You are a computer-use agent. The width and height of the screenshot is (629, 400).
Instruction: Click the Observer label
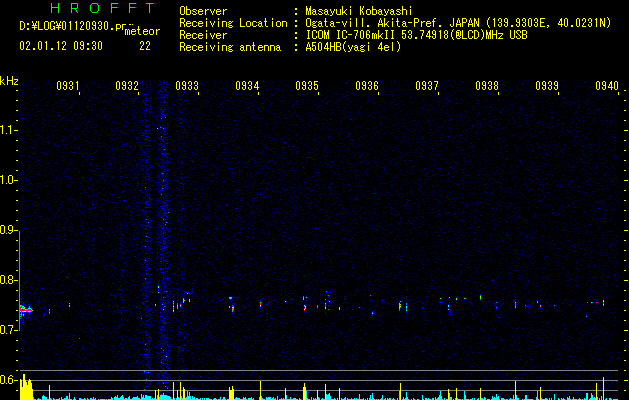click(203, 11)
